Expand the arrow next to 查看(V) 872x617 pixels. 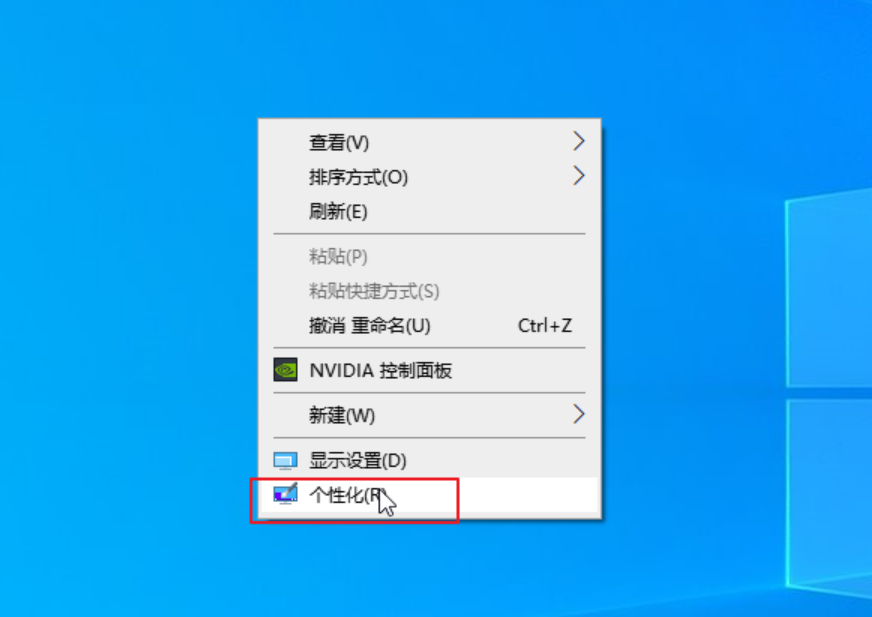click(578, 141)
